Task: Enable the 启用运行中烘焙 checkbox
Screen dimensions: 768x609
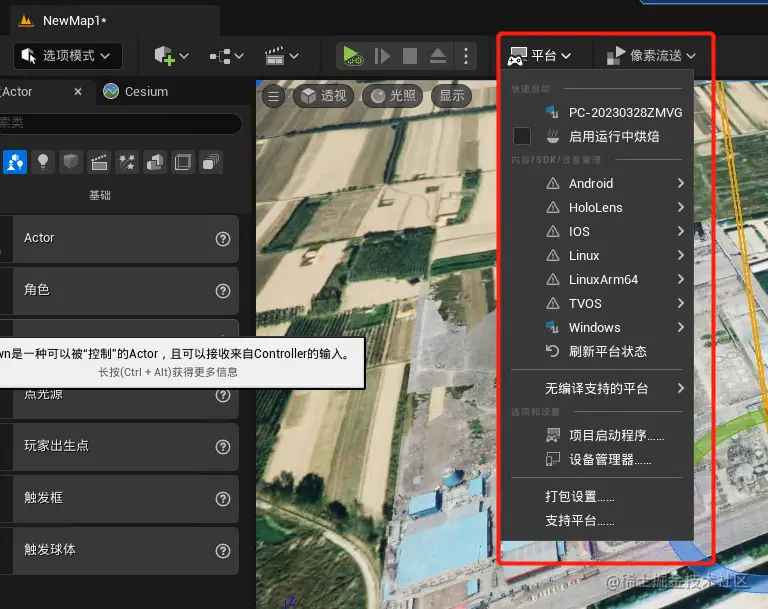Action: point(522,136)
